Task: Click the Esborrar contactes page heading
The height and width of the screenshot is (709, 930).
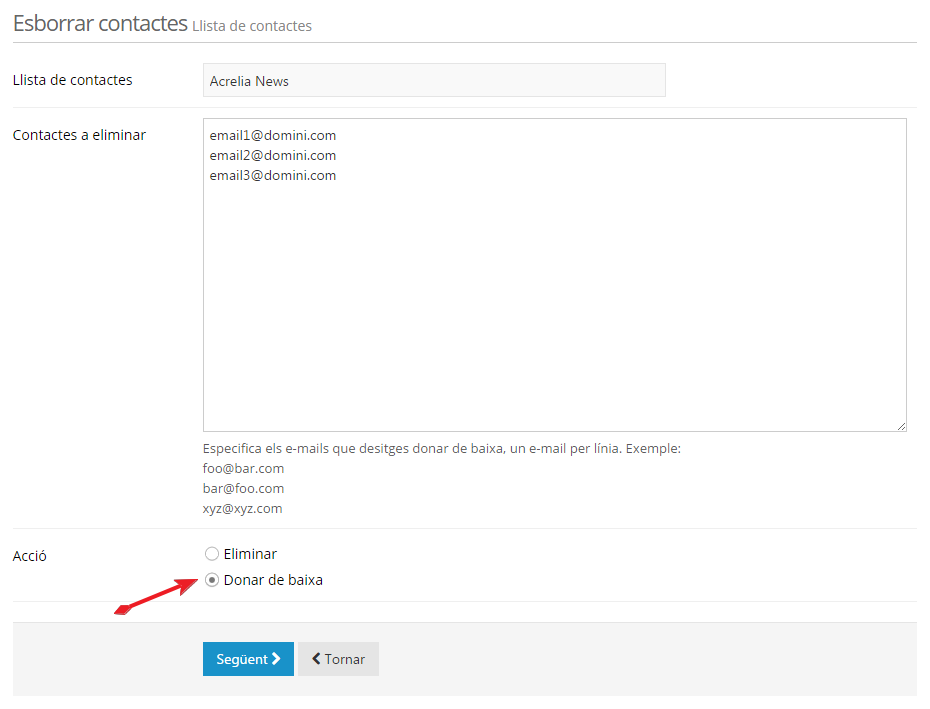Action: coord(100,24)
